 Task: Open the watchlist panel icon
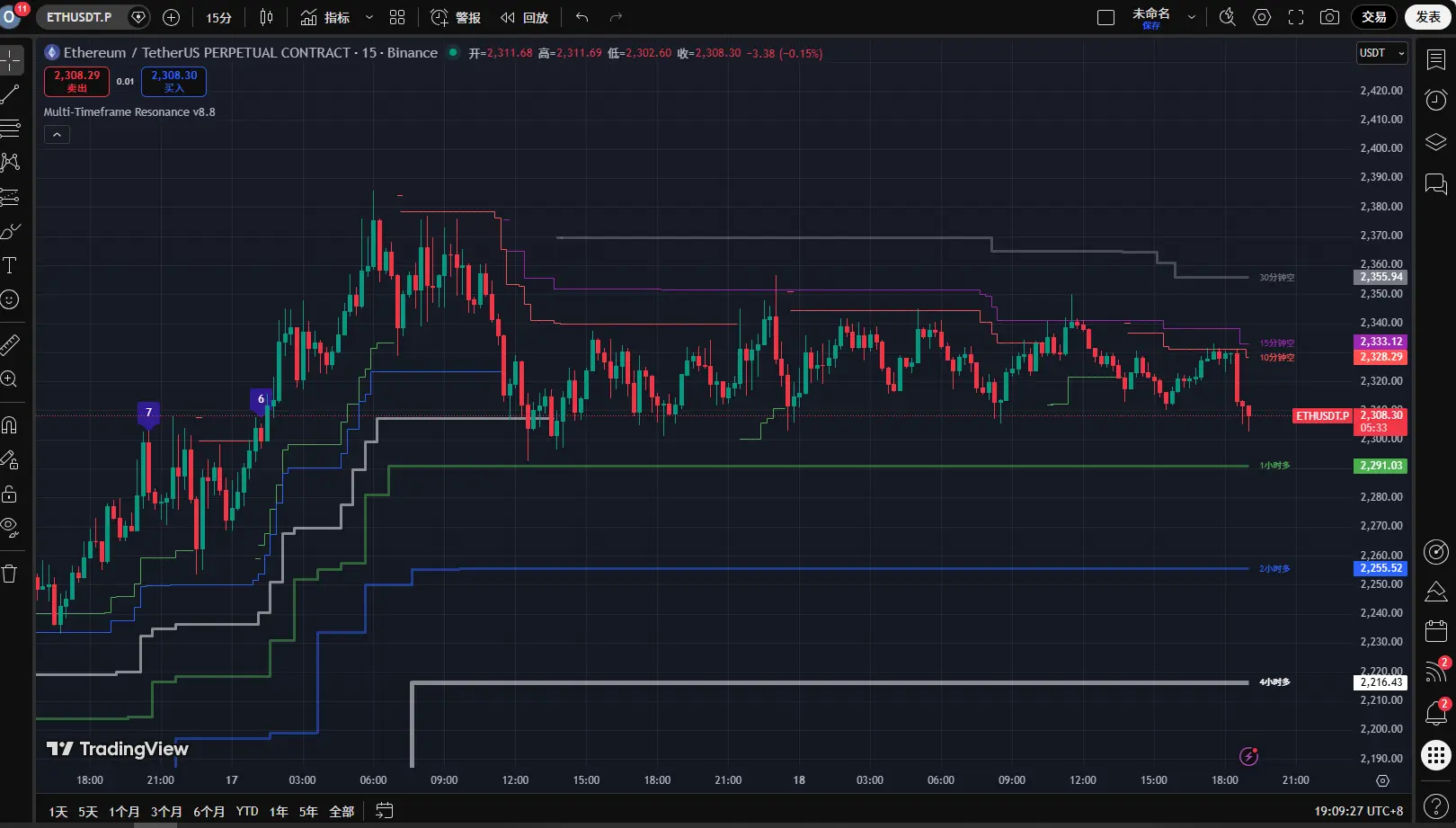coord(1436,60)
